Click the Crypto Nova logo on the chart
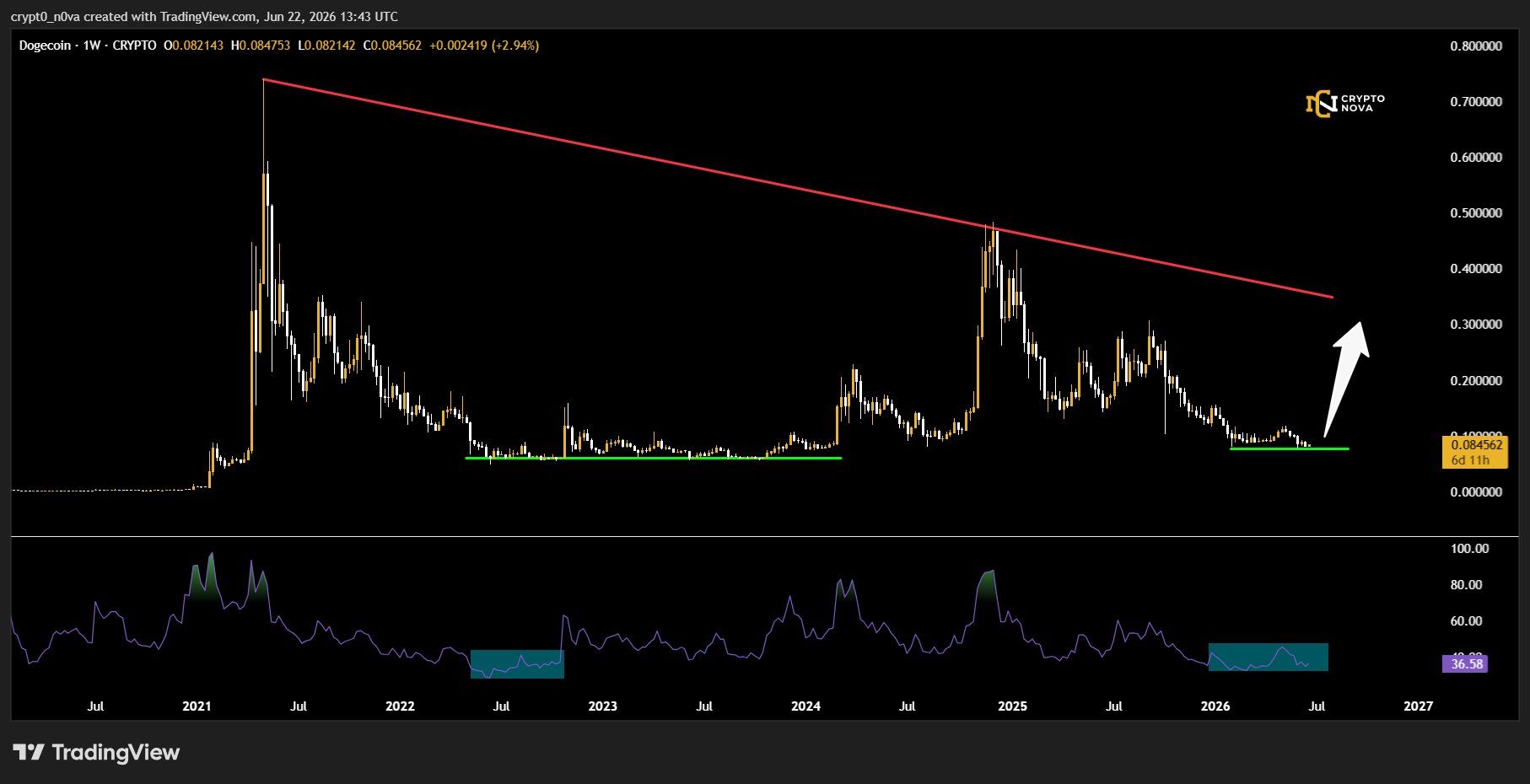 [1344, 104]
